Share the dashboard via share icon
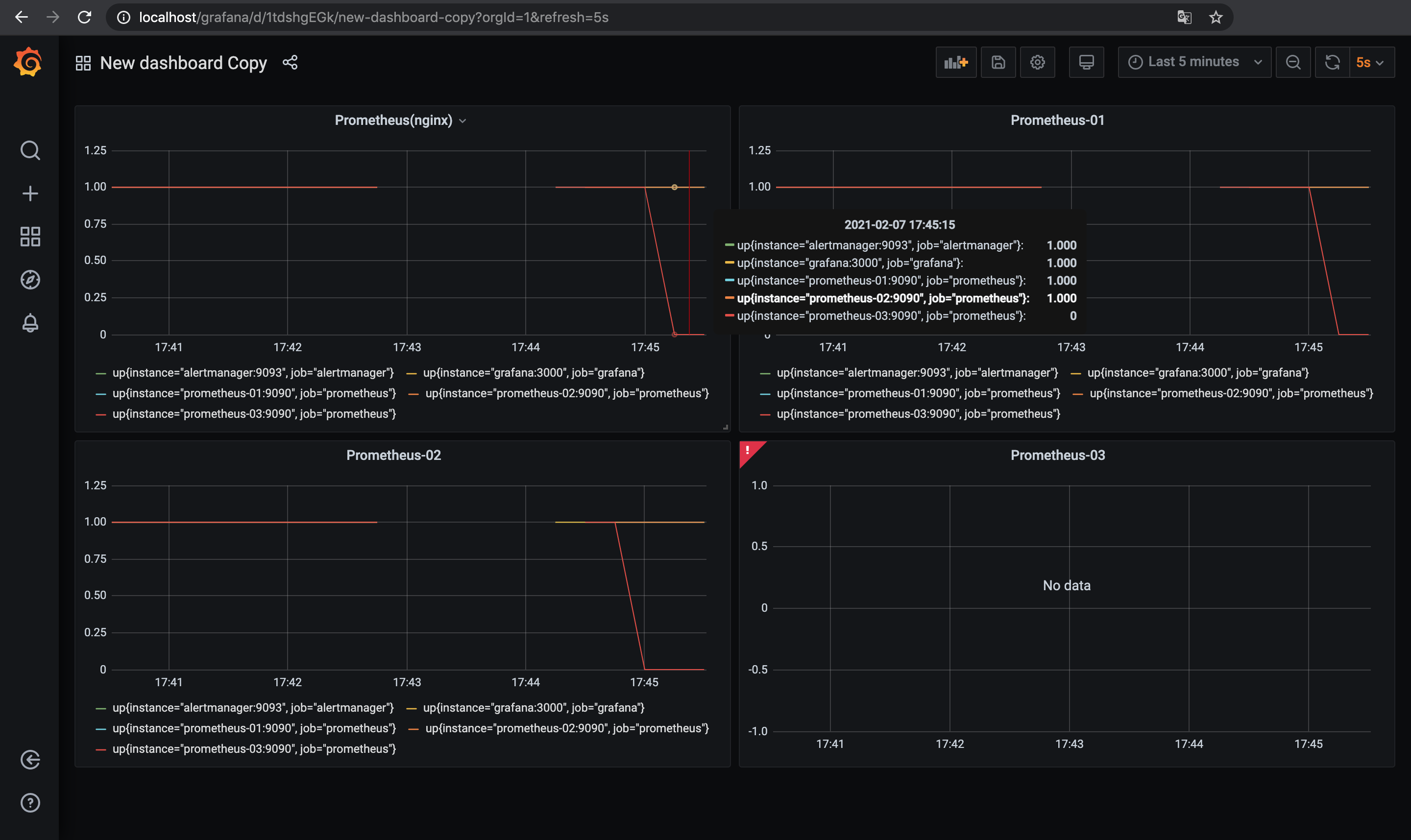The height and width of the screenshot is (840, 1411). point(290,62)
